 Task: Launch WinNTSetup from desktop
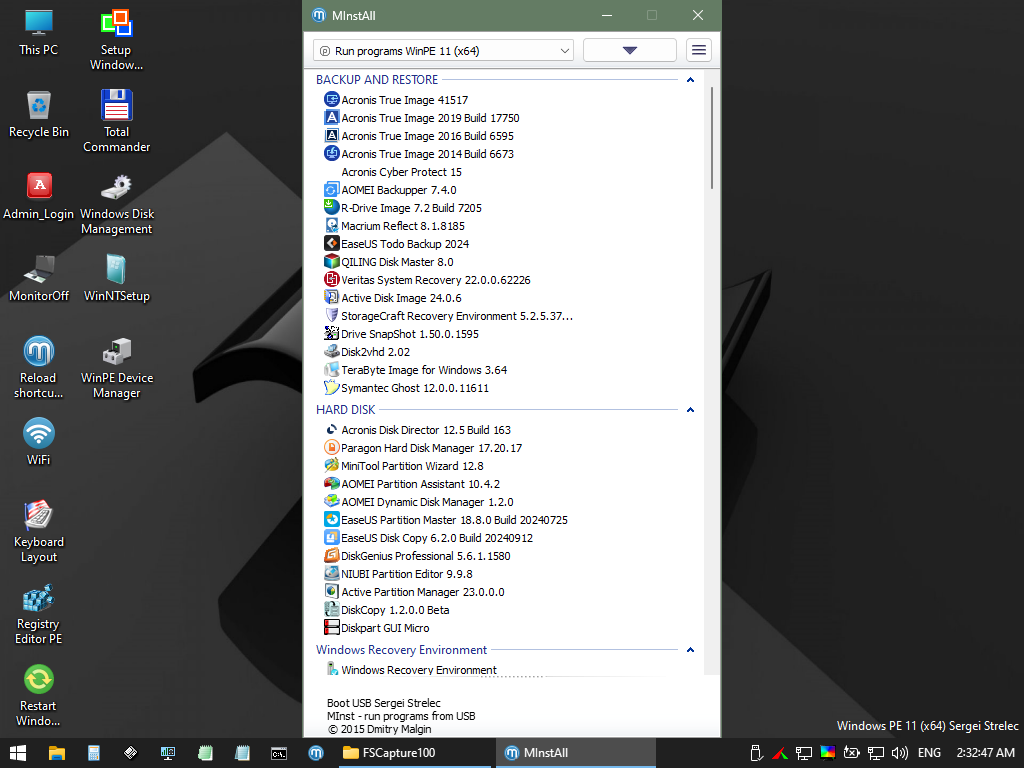pyautogui.click(x=116, y=279)
